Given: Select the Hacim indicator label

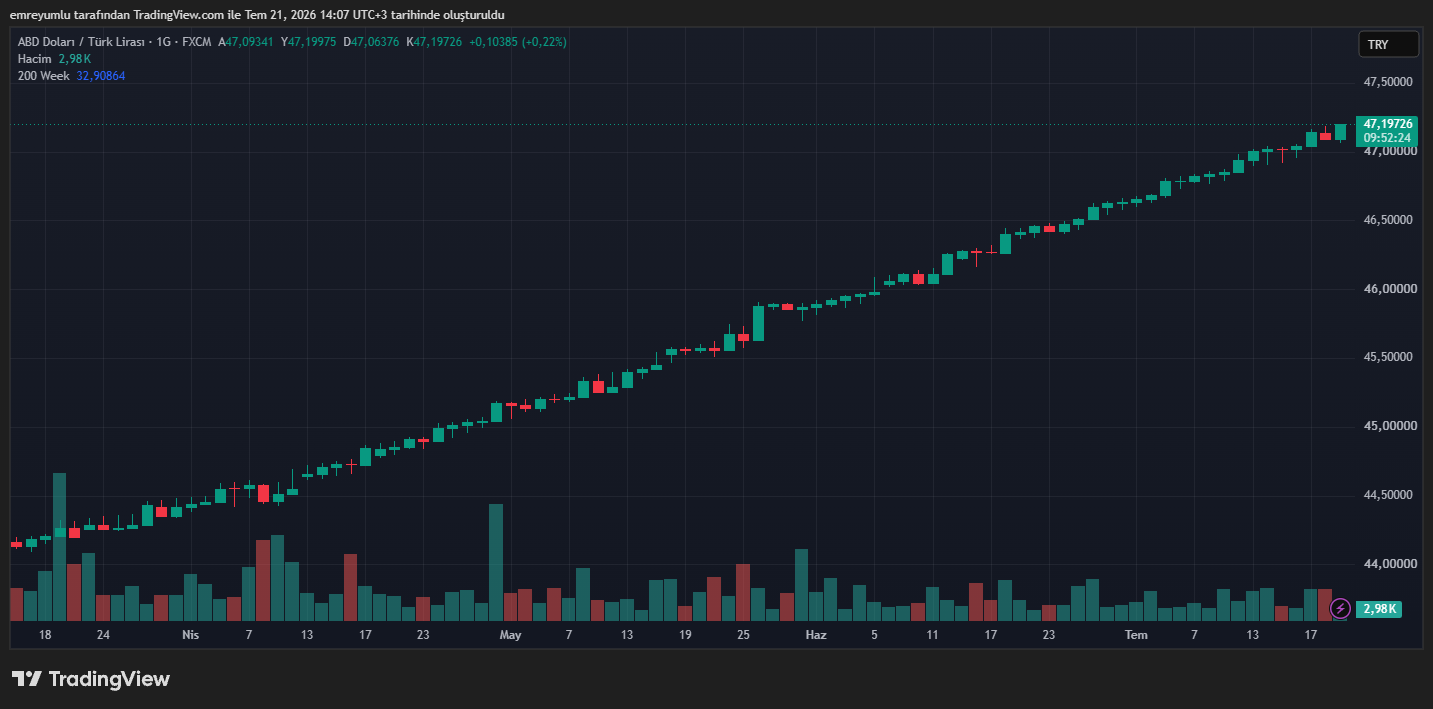Looking at the screenshot, I should click(35, 59).
